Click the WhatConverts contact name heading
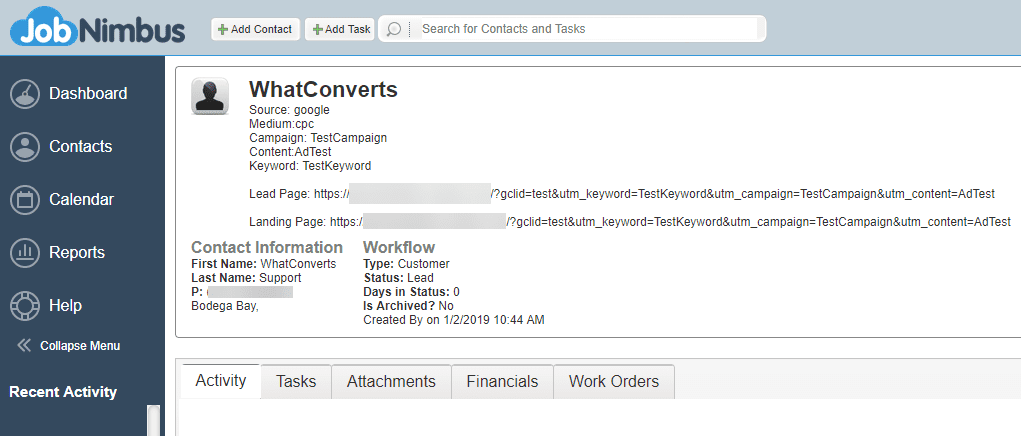Screen dimensions: 1021x436 click(323, 89)
